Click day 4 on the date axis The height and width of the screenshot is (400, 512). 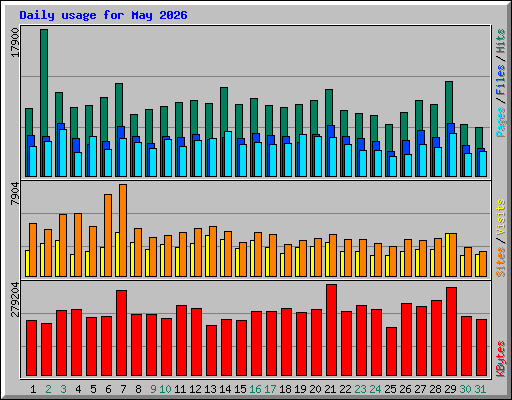(78, 389)
